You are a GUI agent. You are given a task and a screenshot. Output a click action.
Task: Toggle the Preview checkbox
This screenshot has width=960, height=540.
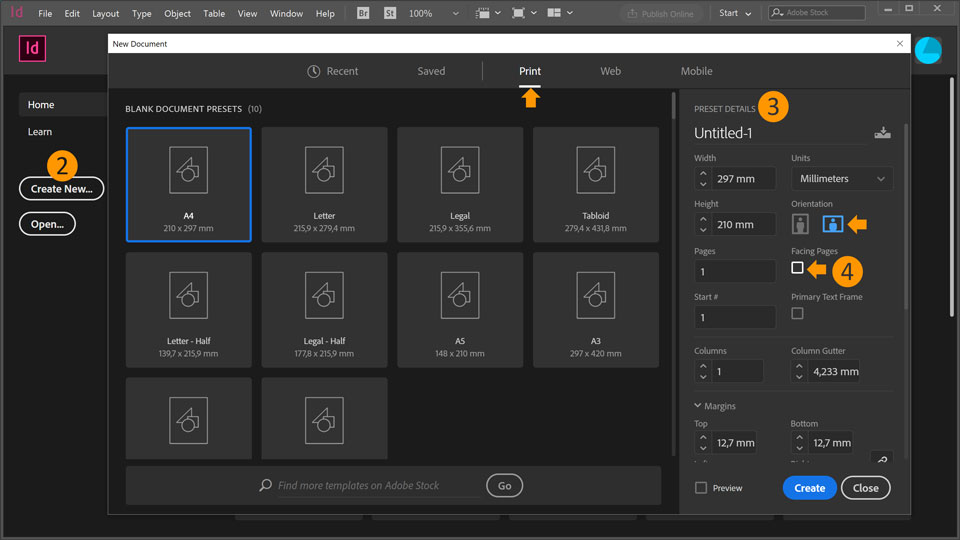point(701,488)
